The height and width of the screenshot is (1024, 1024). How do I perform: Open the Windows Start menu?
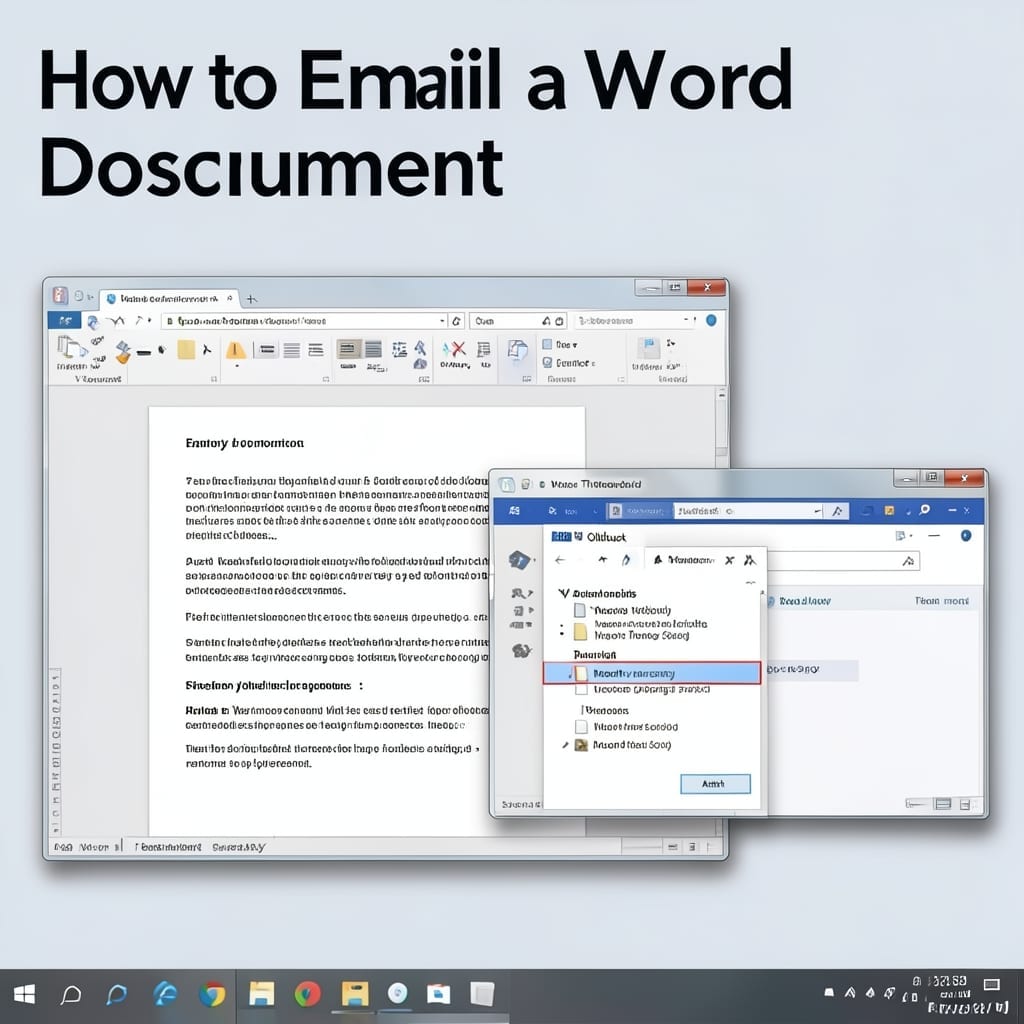24,995
